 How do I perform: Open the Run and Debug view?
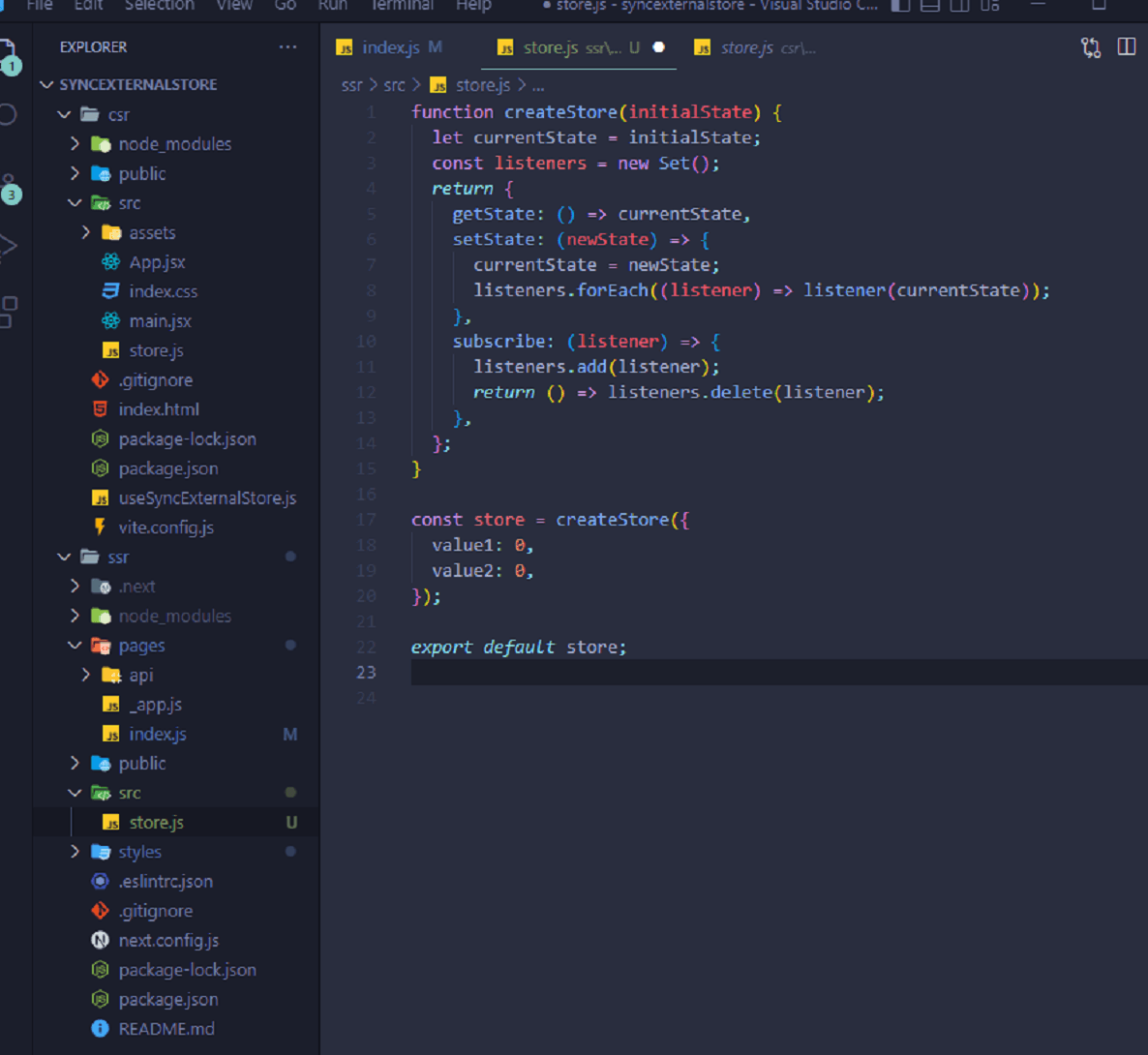pyautogui.click(x=8, y=246)
